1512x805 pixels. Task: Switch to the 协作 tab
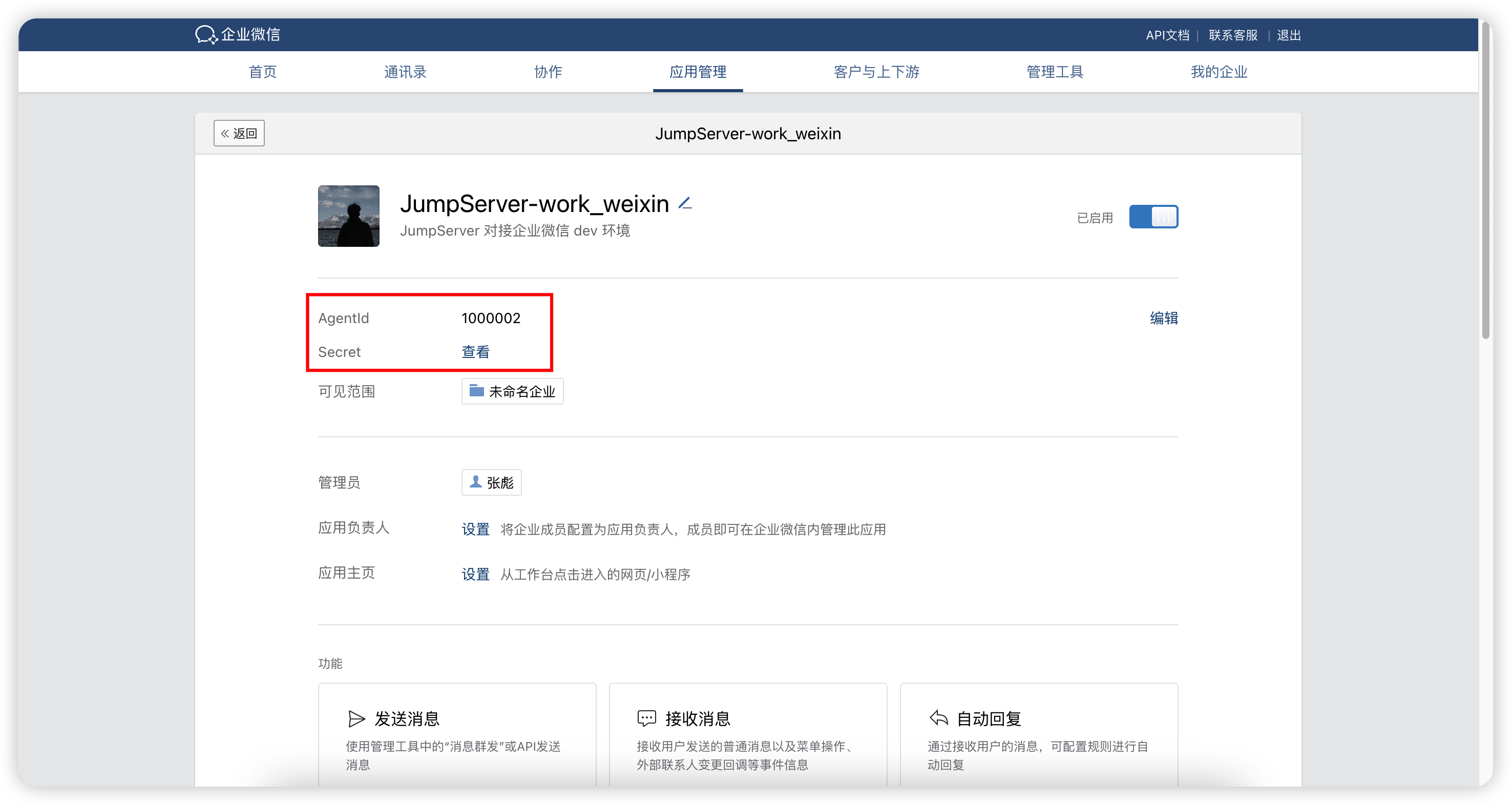(548, 72)
